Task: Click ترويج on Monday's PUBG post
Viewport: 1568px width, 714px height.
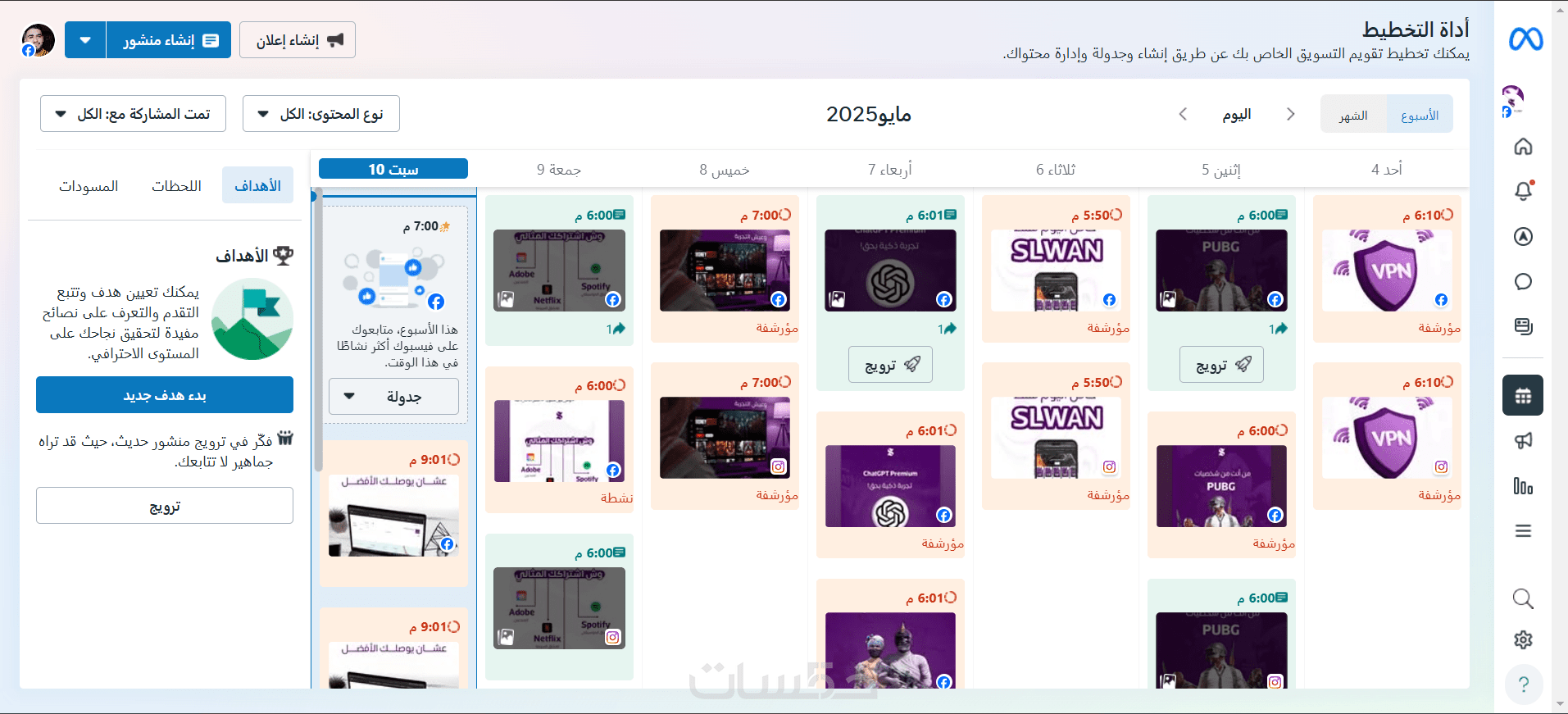Action: click(1221, 365)
